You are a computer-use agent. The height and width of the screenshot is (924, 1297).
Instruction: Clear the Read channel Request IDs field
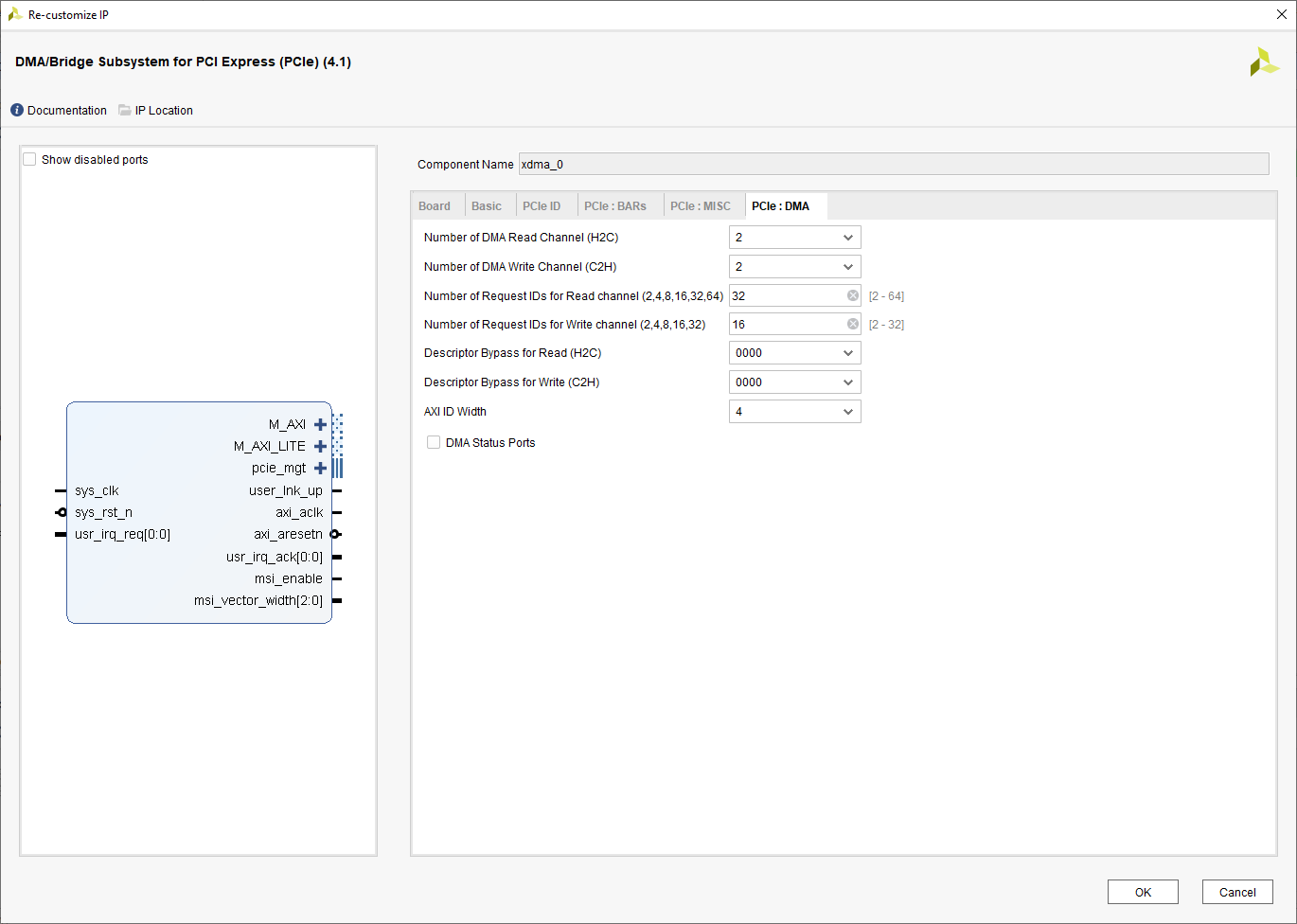click(x=852, y=296)
